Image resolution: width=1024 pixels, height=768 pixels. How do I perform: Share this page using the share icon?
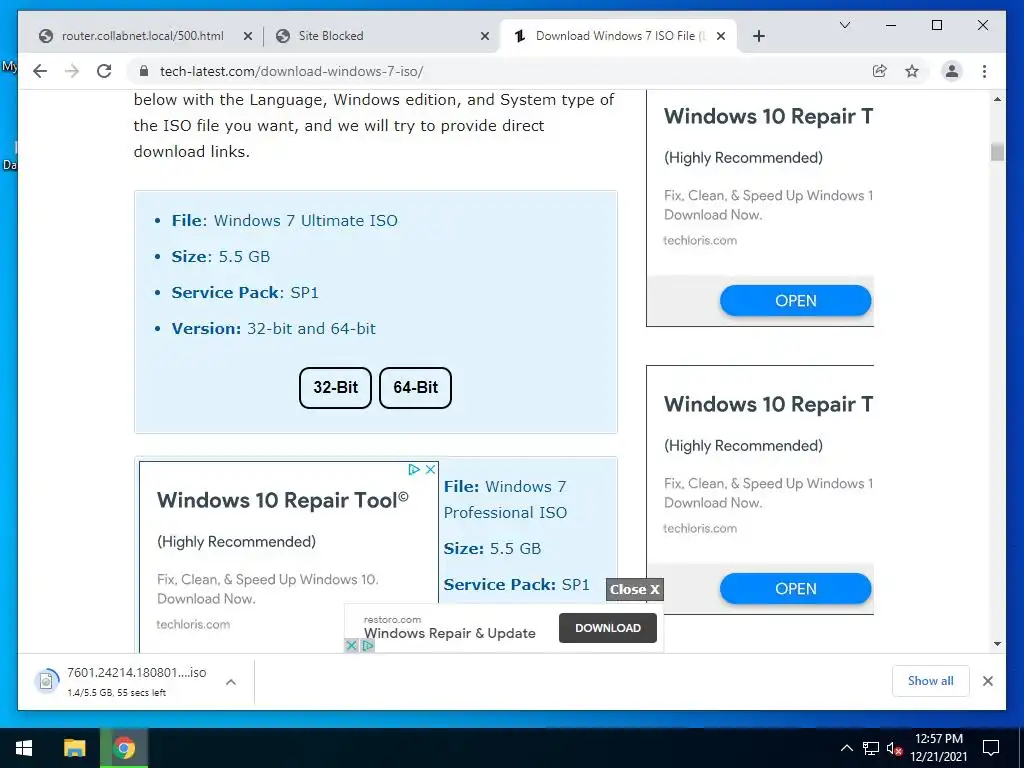coord(880,71)
